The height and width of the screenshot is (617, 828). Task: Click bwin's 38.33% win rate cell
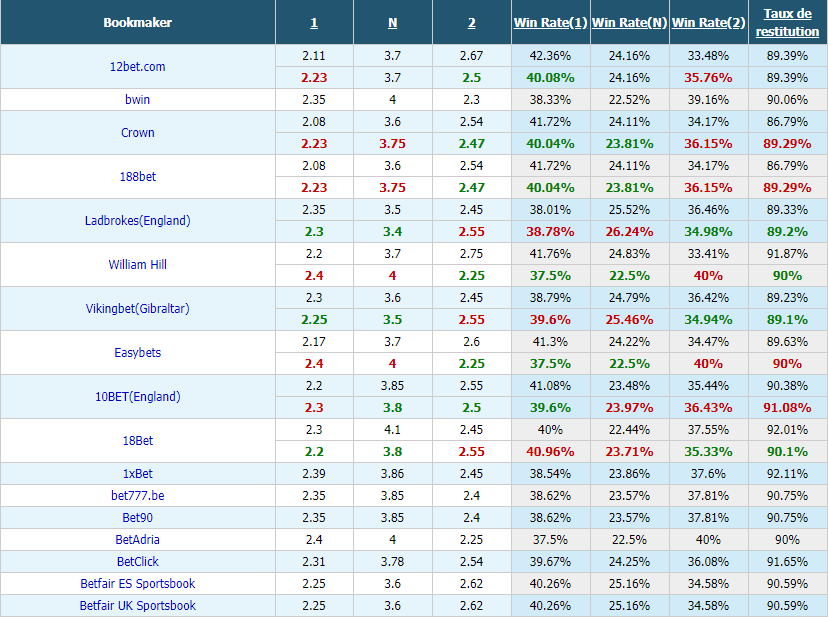pos(550,99)
